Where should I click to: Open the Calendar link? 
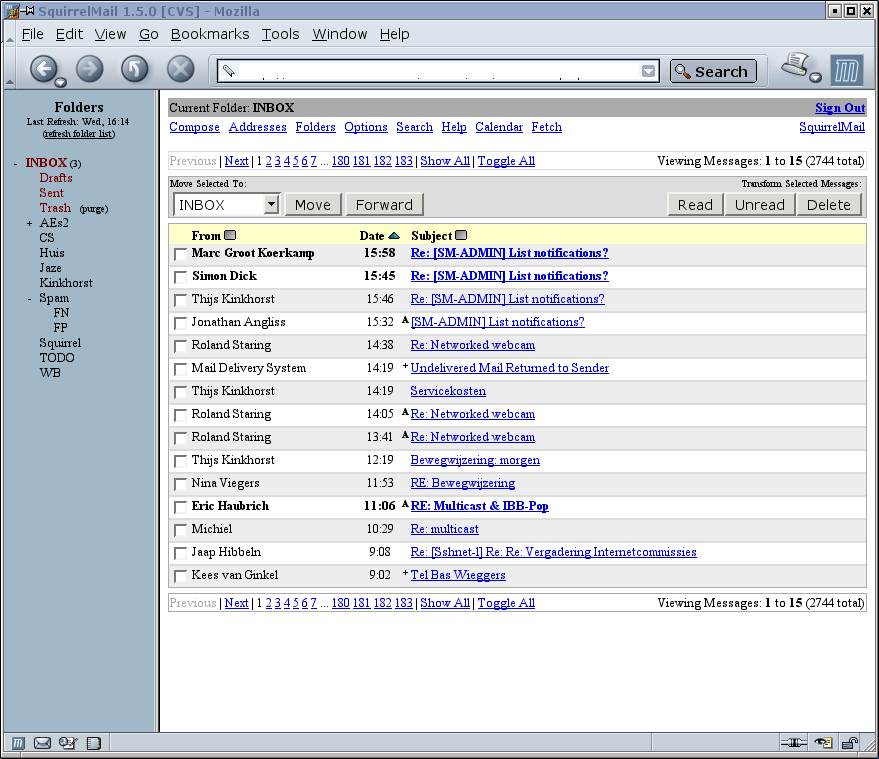[x=499, y=127]
